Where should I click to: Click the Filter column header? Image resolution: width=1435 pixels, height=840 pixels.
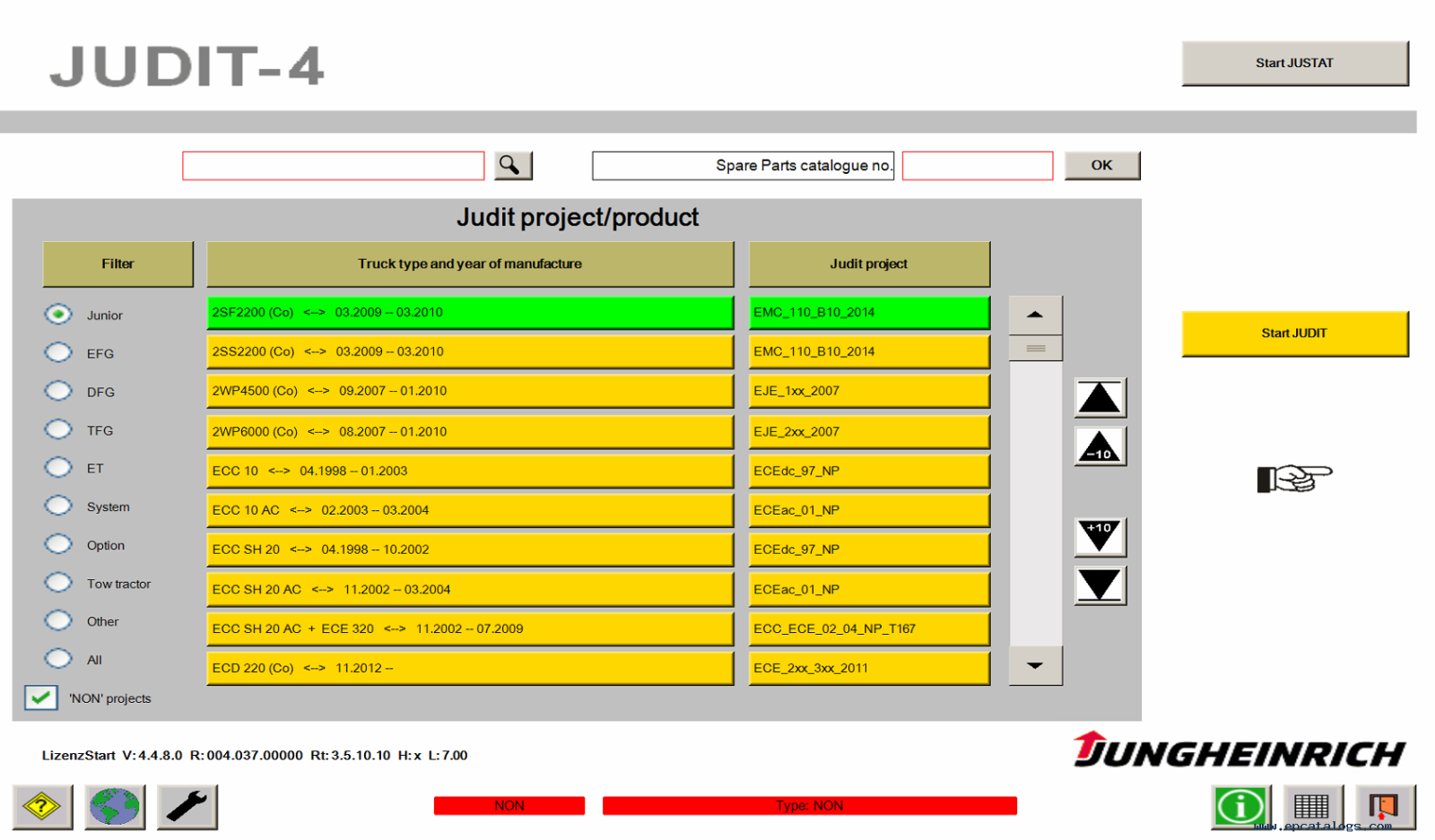pos(117,264)
